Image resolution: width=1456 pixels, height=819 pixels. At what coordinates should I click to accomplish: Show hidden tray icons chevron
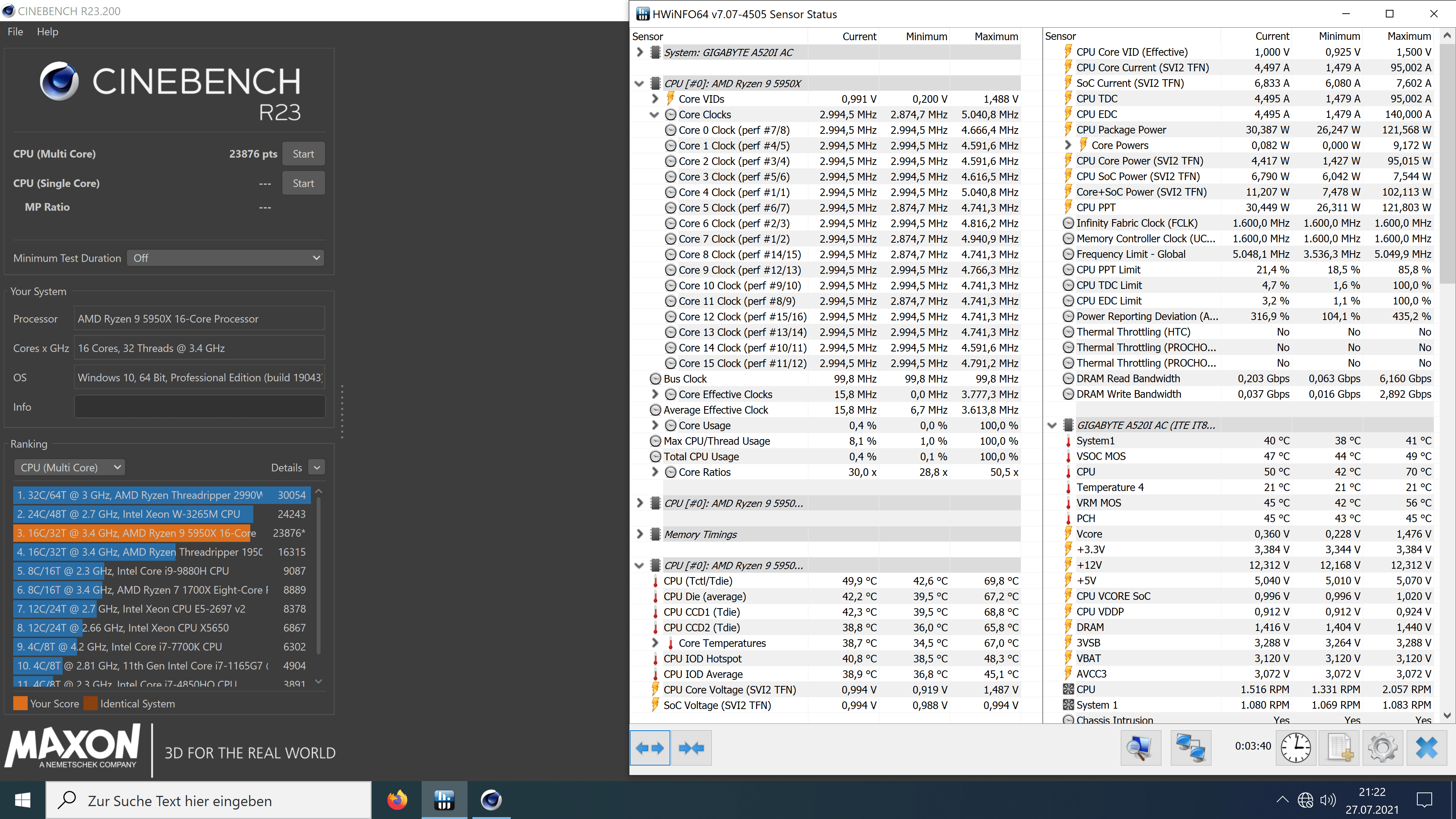(1282, 799)
